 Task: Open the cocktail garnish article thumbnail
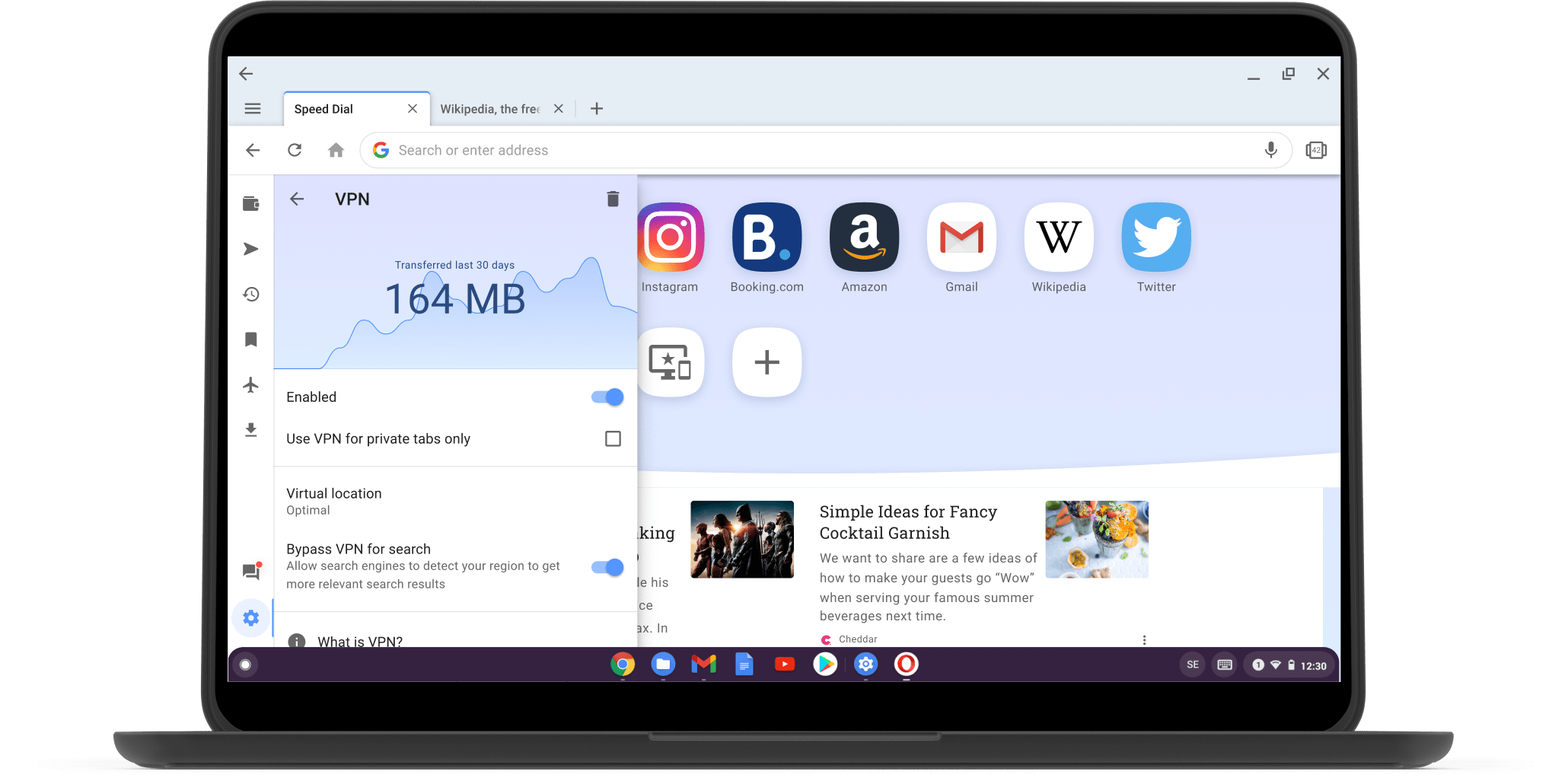click(1097, 539)
